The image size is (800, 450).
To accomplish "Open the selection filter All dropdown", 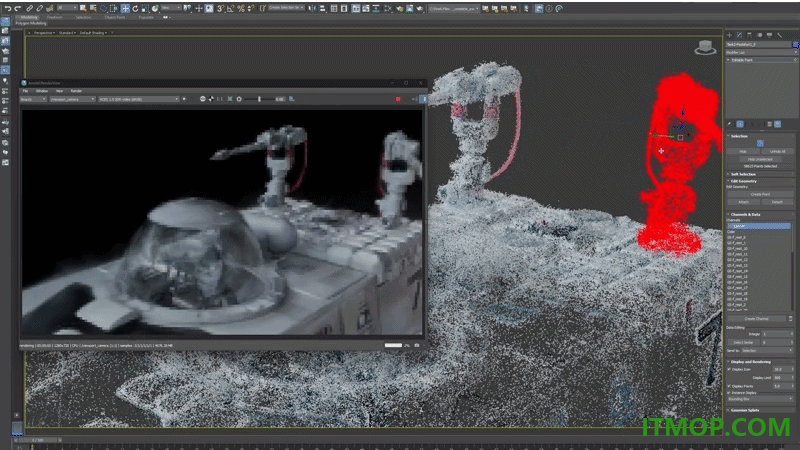I will click(x=67, y=8).
